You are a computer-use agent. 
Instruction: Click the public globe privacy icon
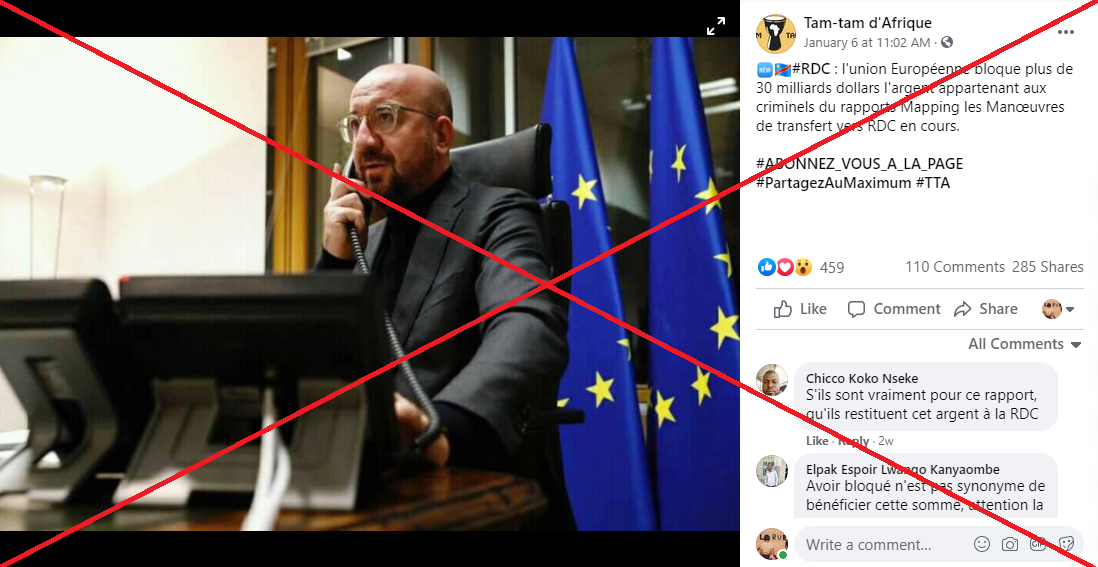947,43
